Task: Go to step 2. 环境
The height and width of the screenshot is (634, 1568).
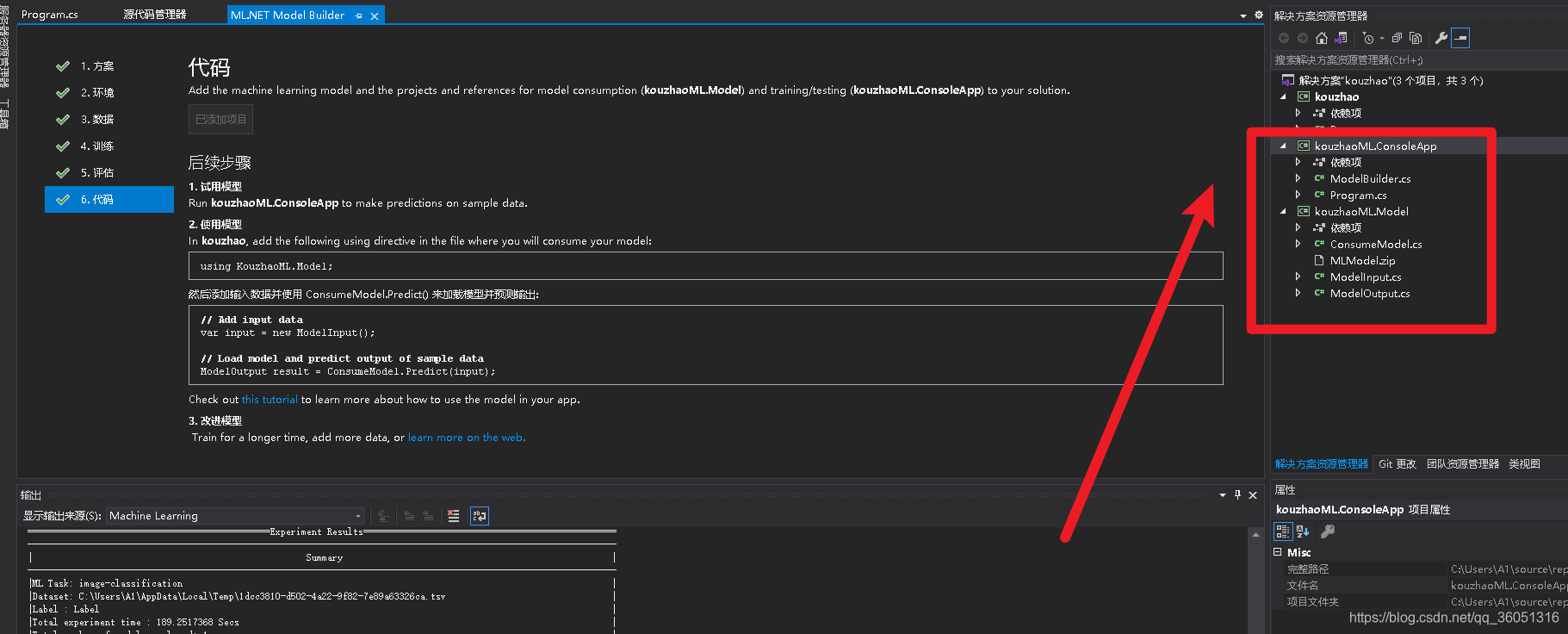Action: tap(109, 92)
